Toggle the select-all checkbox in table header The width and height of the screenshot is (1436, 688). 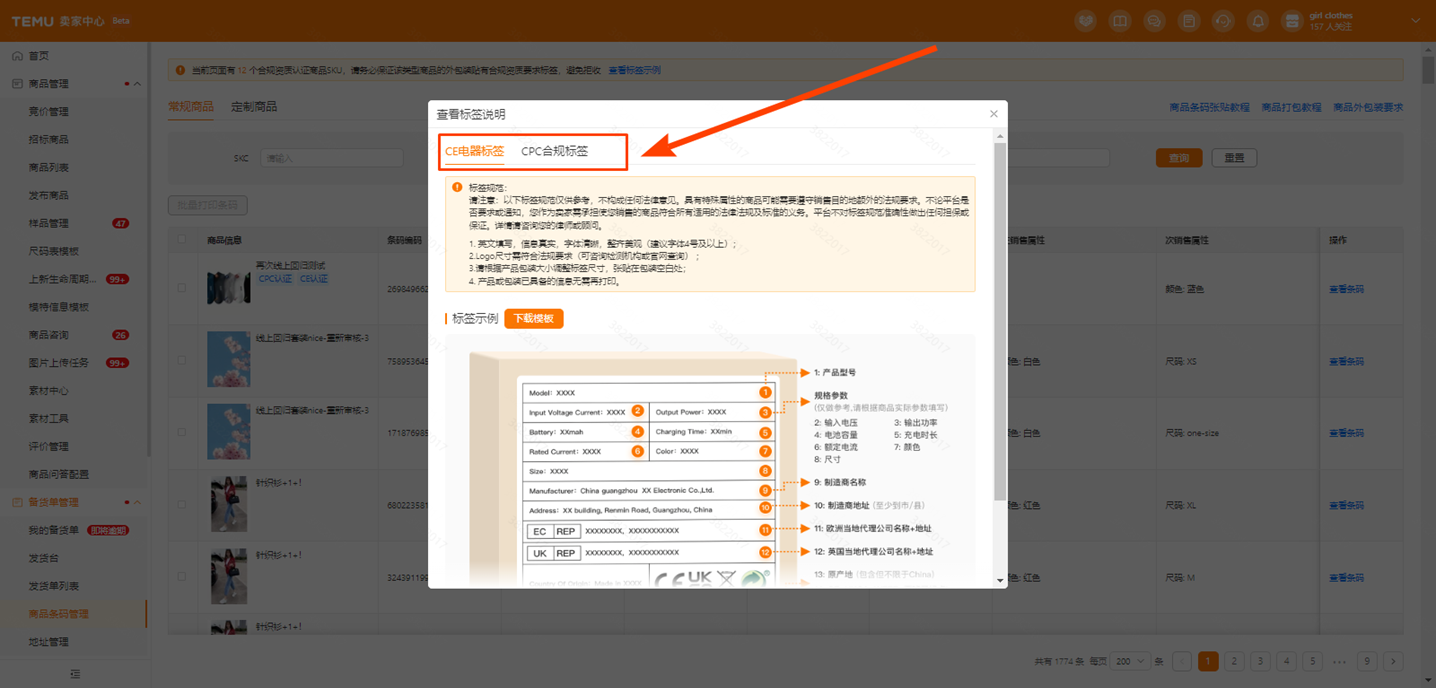pyautogui.click(x=182, y=240)
